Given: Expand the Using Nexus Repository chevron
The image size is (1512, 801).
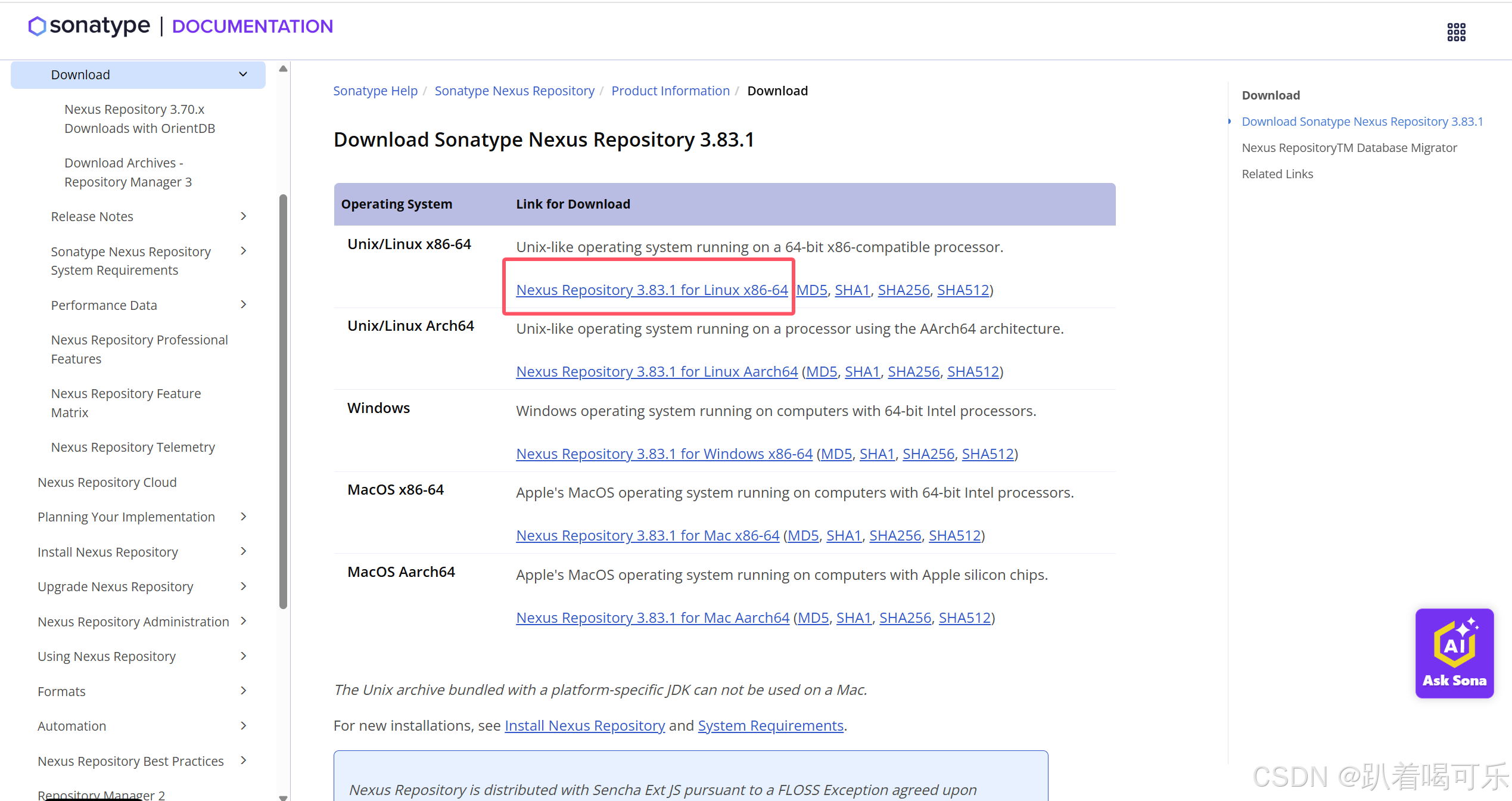Looking at the screenshot, I should pos(243,656).
